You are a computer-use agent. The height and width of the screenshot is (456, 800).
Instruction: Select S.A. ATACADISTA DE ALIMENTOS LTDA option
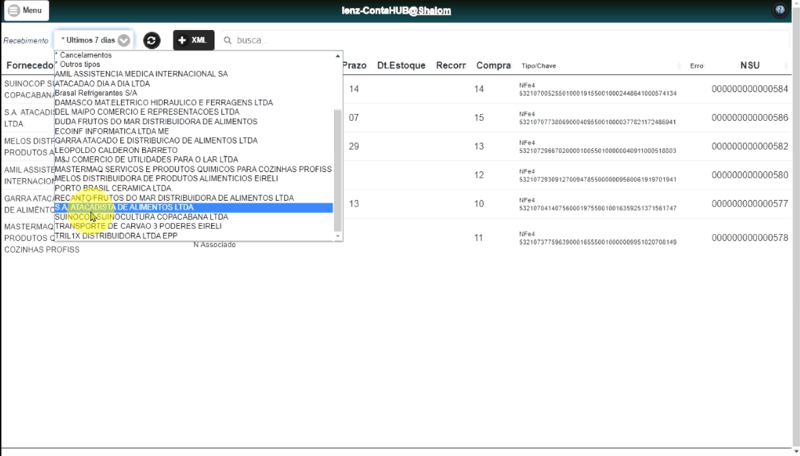click(x=193, y=208)
